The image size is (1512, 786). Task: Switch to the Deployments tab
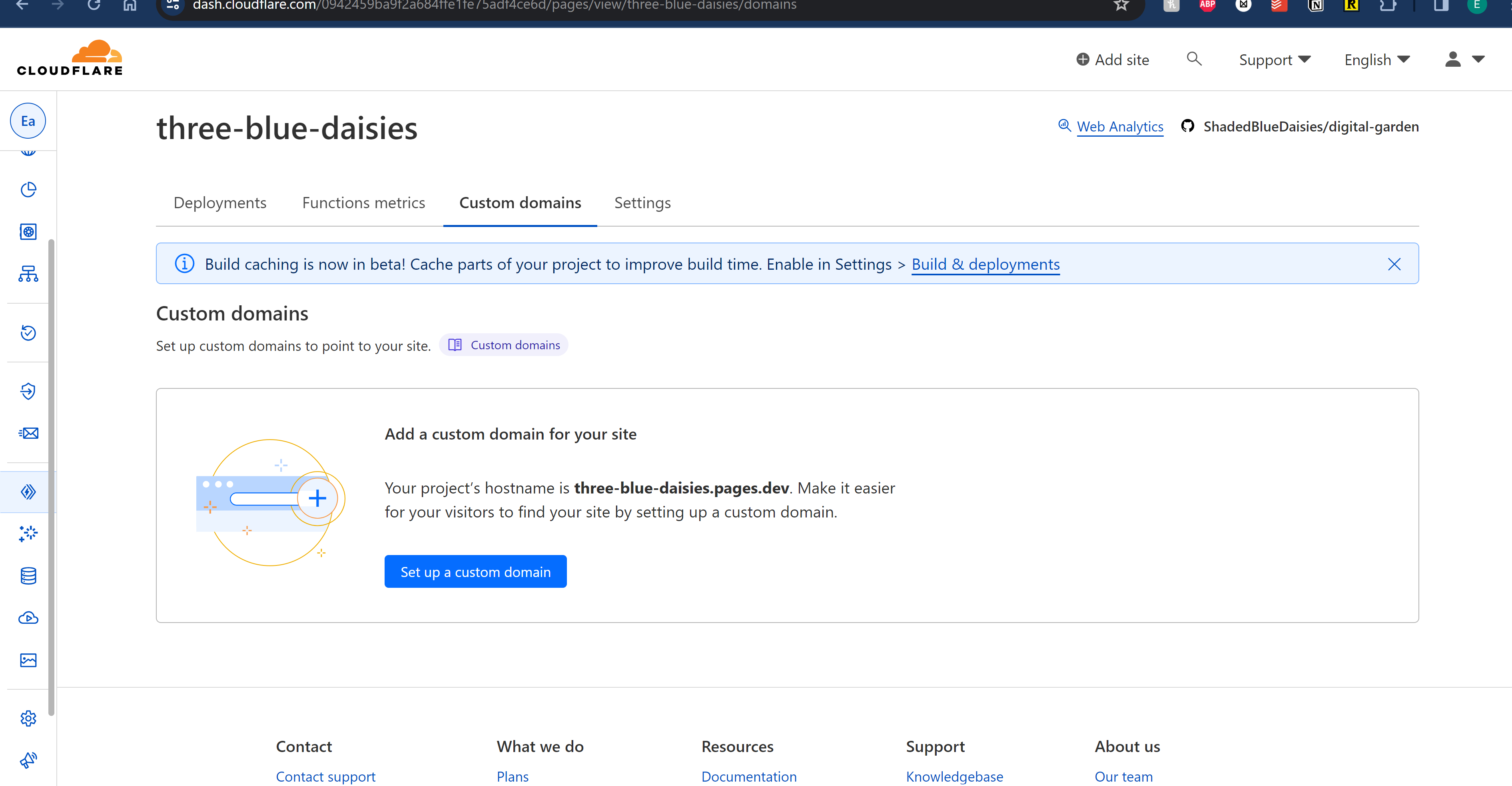pos(219,203)
